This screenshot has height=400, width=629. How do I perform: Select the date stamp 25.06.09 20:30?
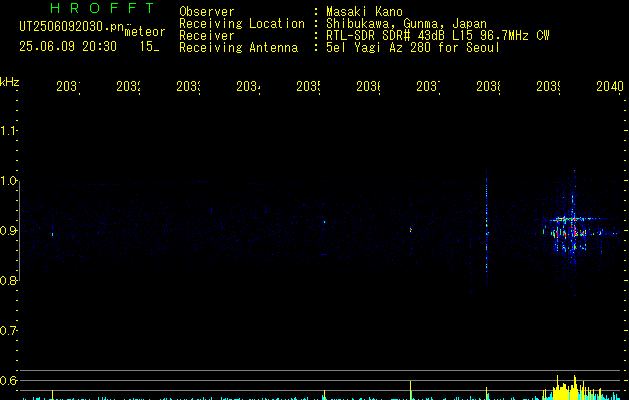pos(68,47)
